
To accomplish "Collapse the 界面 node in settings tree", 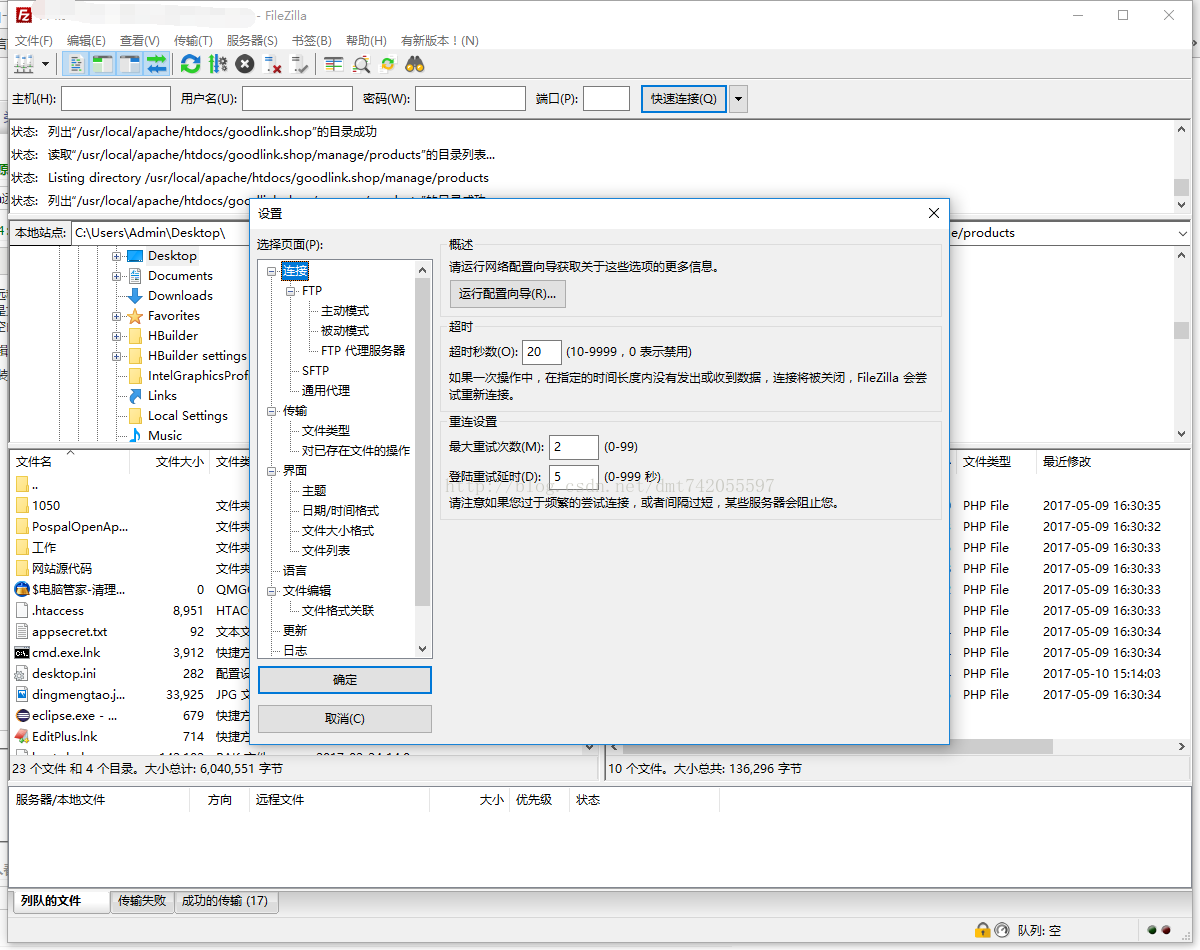I will [272, 471].
